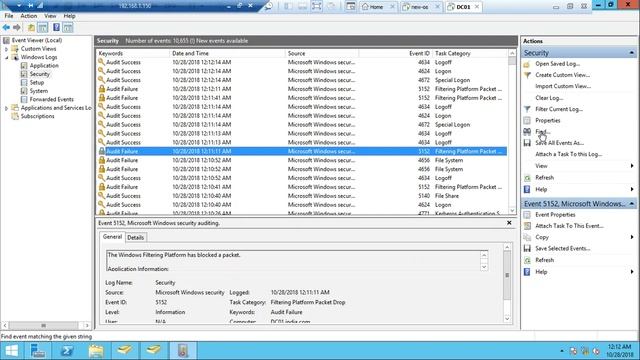Close the event preview pane
The width and height of the screenshot is (640, 360).
coord(509,223)
